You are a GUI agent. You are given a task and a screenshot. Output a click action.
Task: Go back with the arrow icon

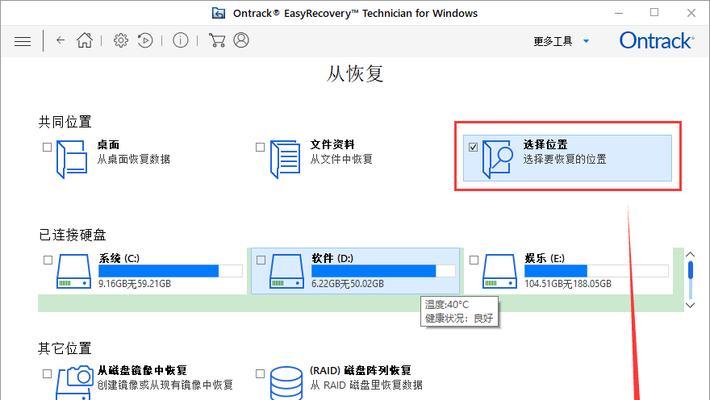(x=61, y=40)
